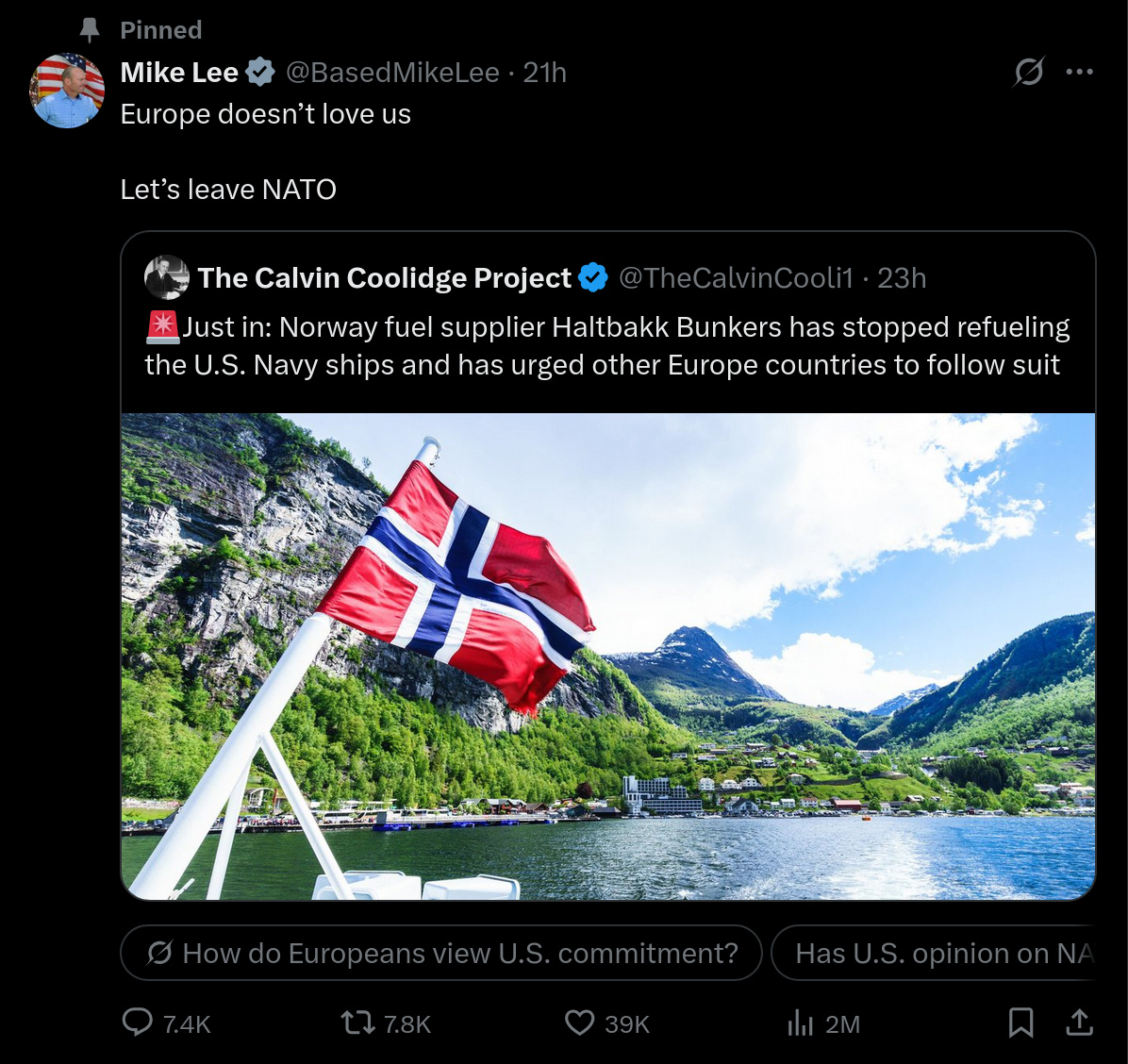1128x1064 pixels.
Task: Click the quoted tweet text about Haltbakk Bunkers
Action: (607, 346)
